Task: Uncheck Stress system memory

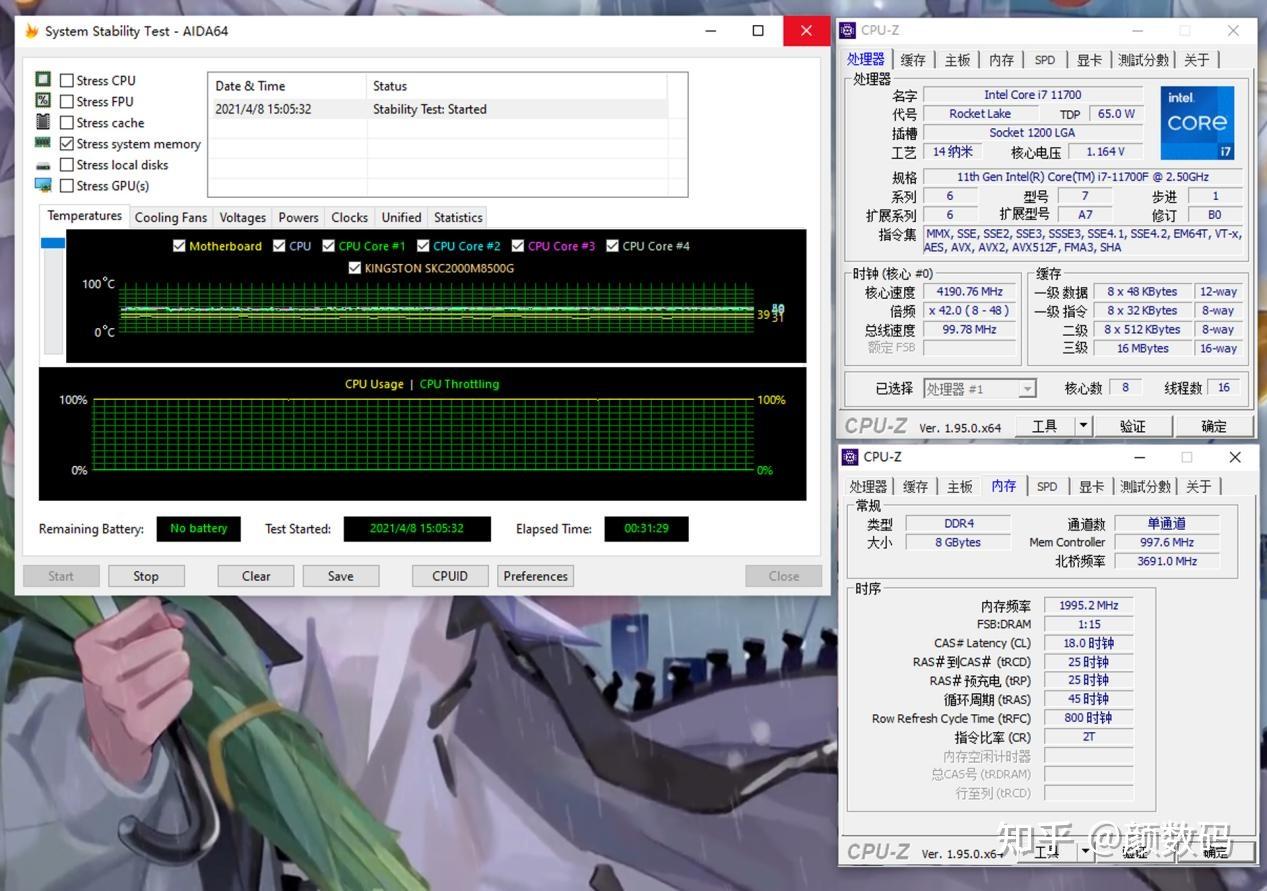Action: [x=66, y=143]
